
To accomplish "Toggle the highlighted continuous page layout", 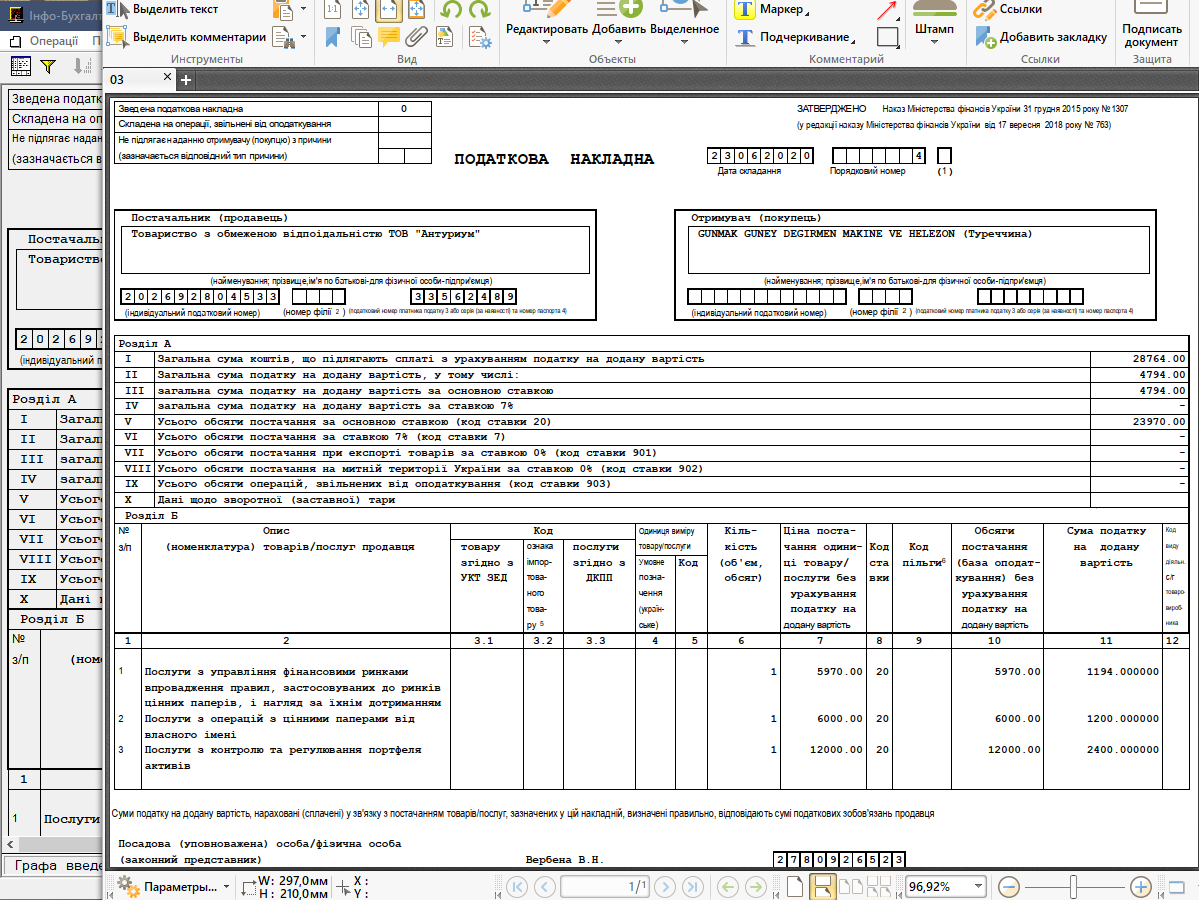I will pyautogui.click(x=823, y=887).
